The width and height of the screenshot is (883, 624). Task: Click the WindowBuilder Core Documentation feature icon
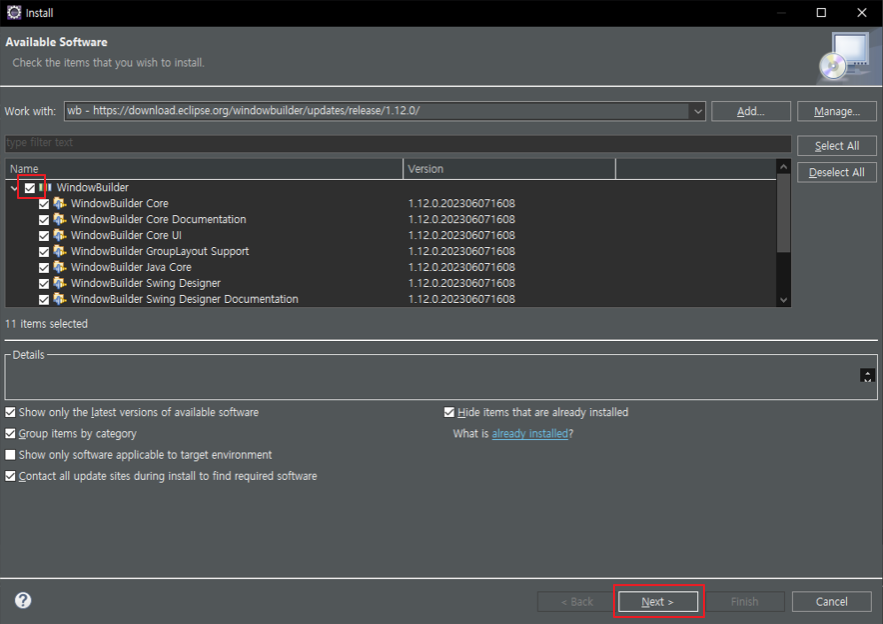click(60, 219)
